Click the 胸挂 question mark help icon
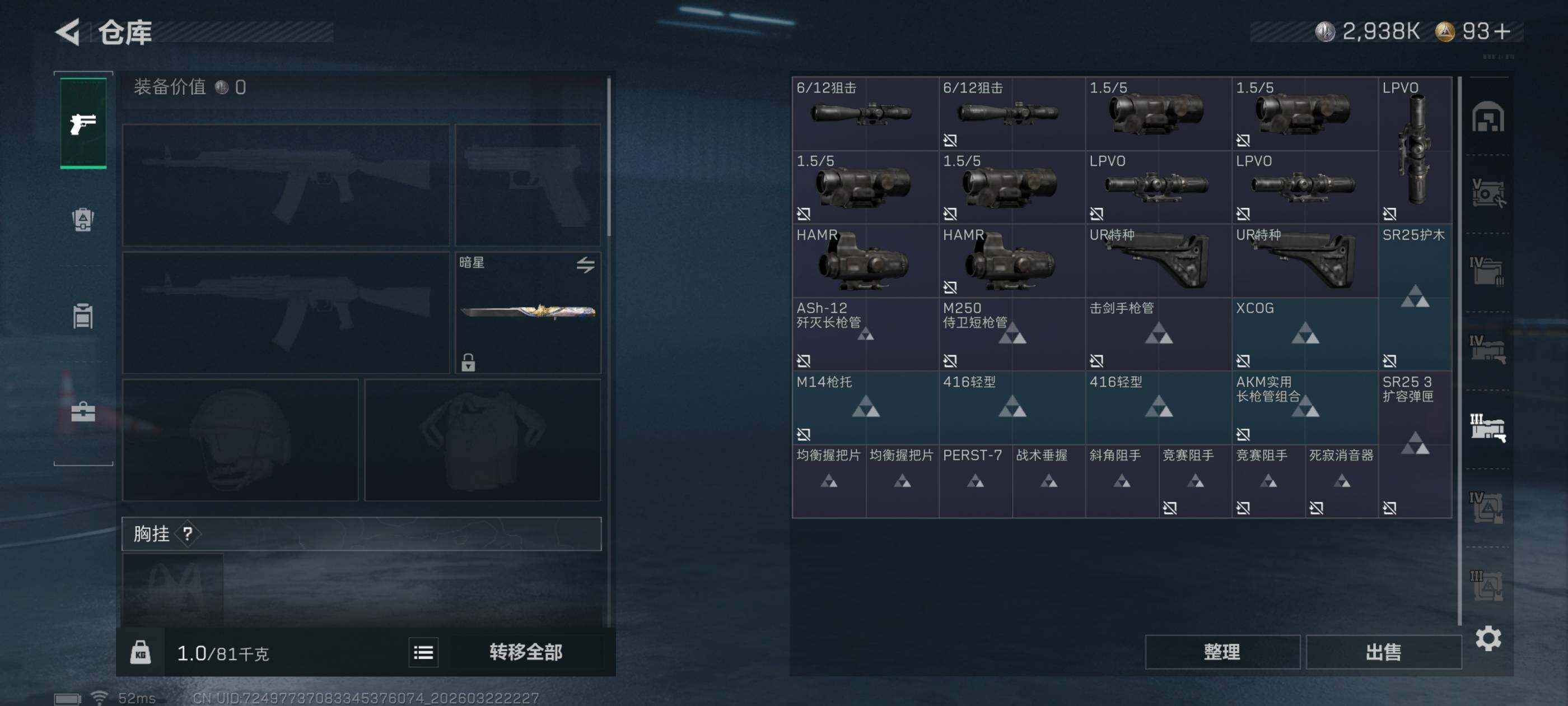This screenshot has height=706, width=1568. (x=188, y=534)
